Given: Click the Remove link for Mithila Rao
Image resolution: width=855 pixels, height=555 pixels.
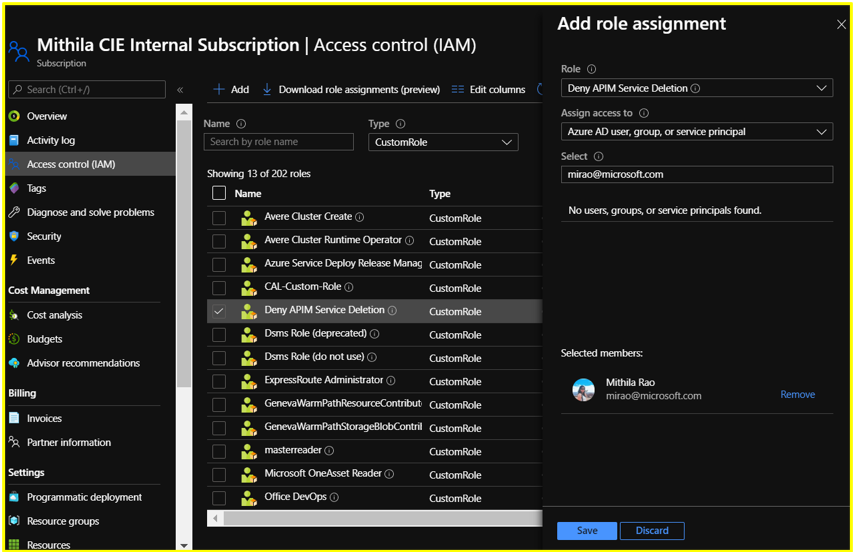Looking at the screenshot, I should pos(797,394).
